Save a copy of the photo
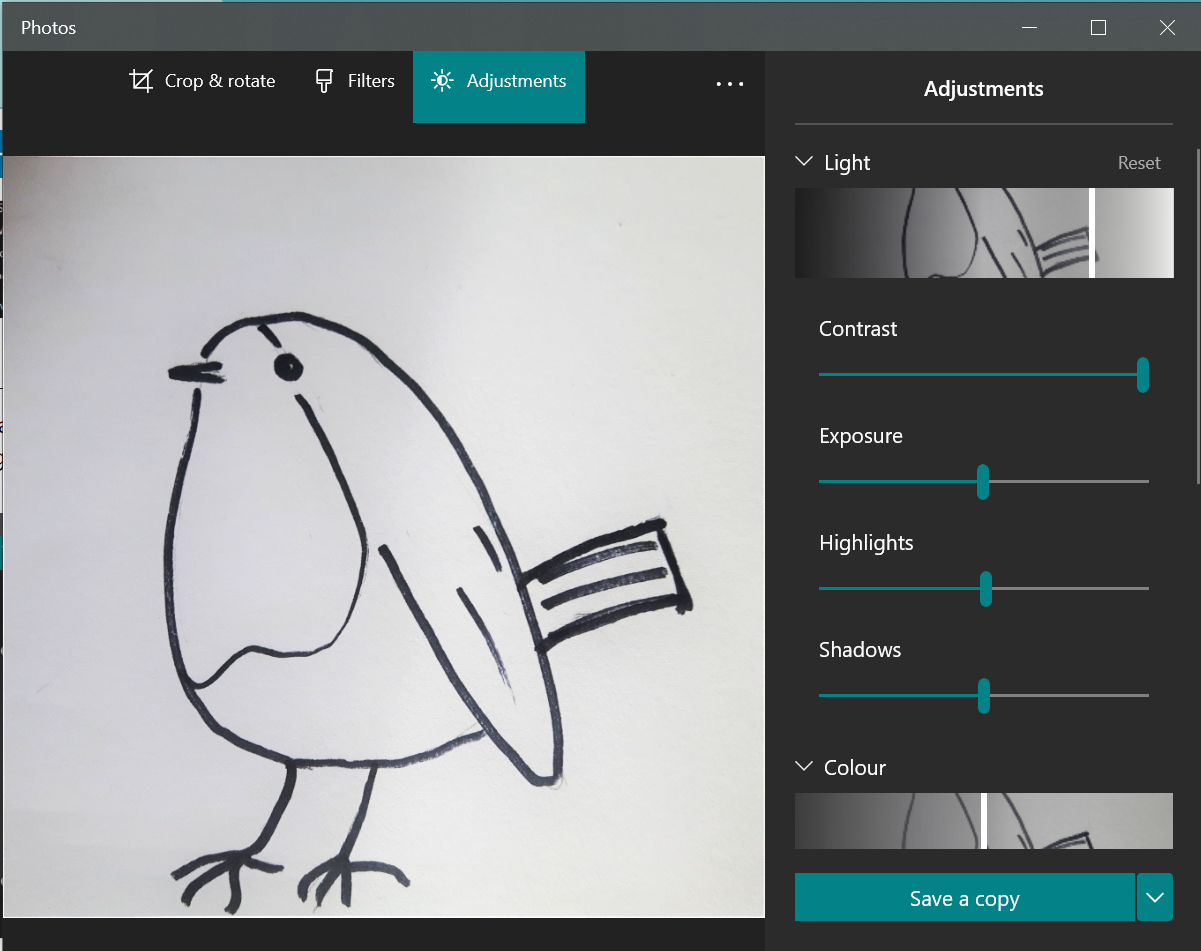 pyautogui.click(x=965, y=898)
